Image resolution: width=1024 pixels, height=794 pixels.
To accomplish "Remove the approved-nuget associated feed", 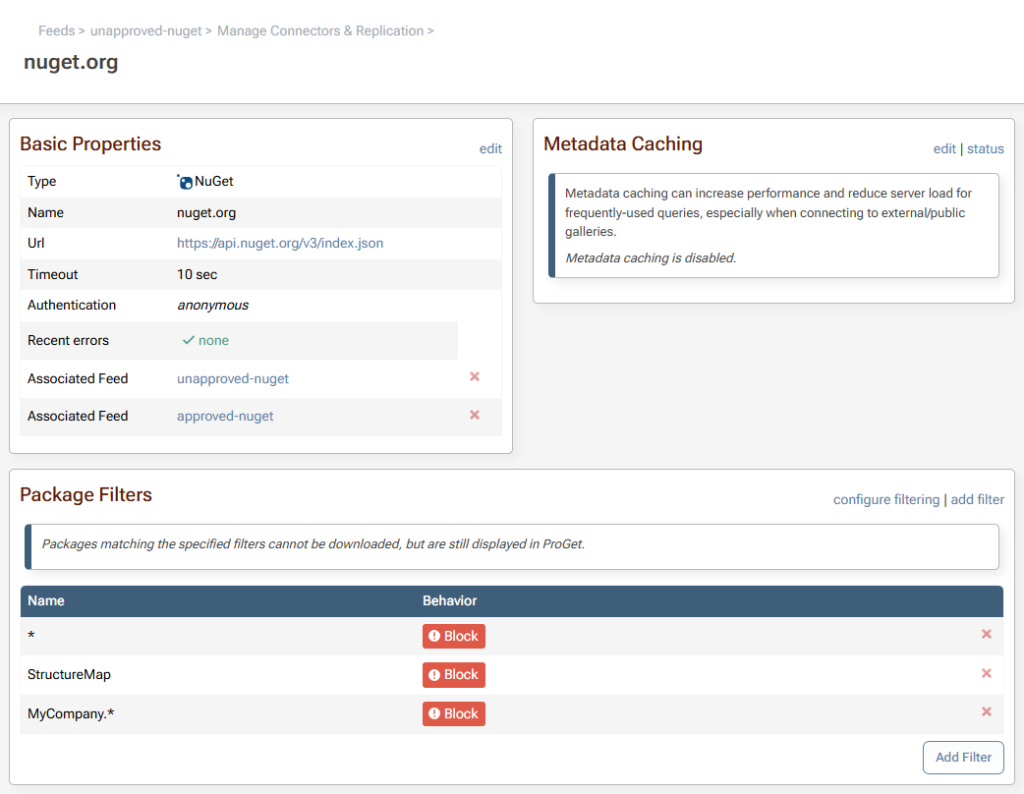I will 474,415.
